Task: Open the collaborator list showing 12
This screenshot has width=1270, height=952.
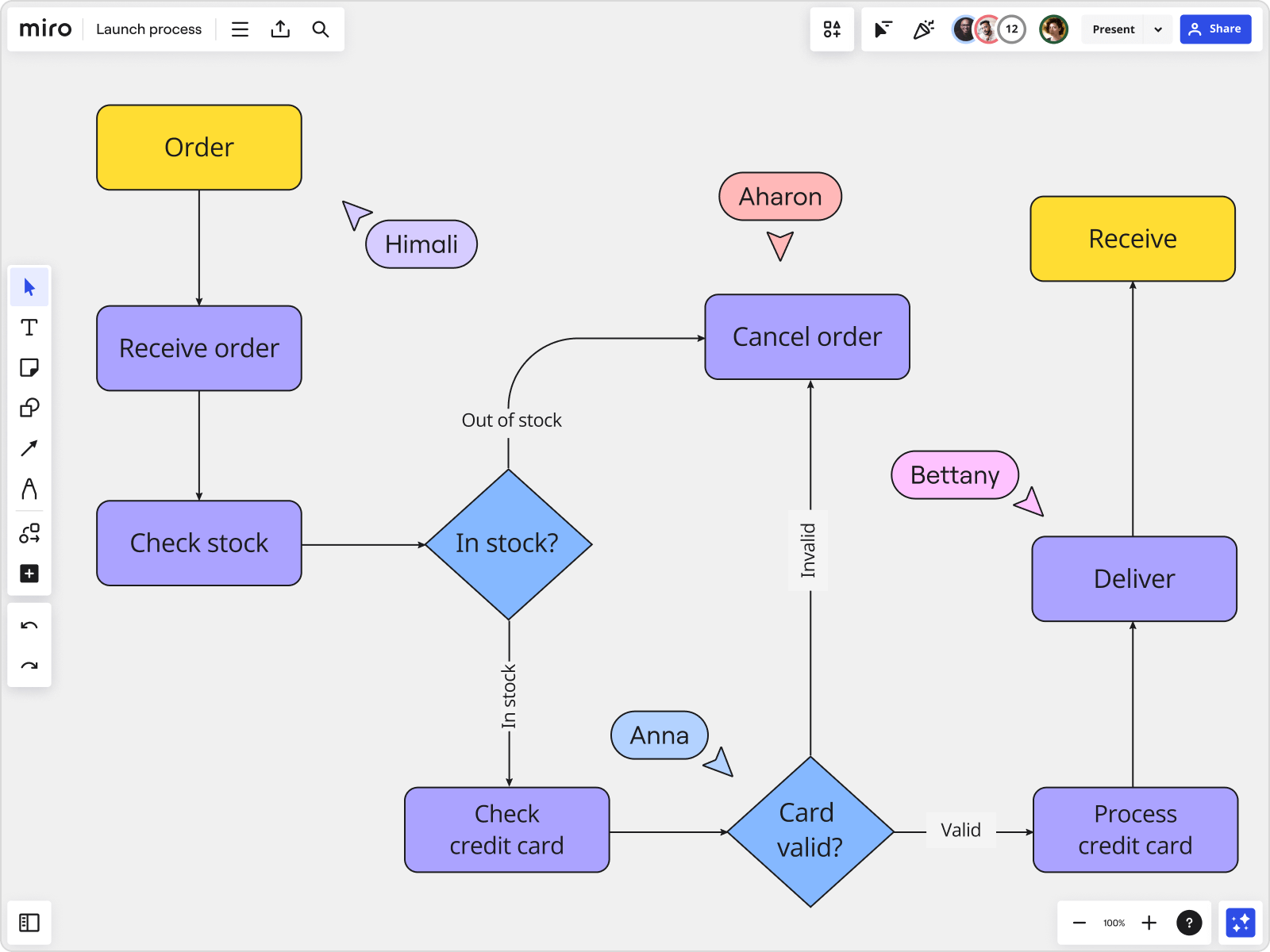Action: [x=1011, y=29]
